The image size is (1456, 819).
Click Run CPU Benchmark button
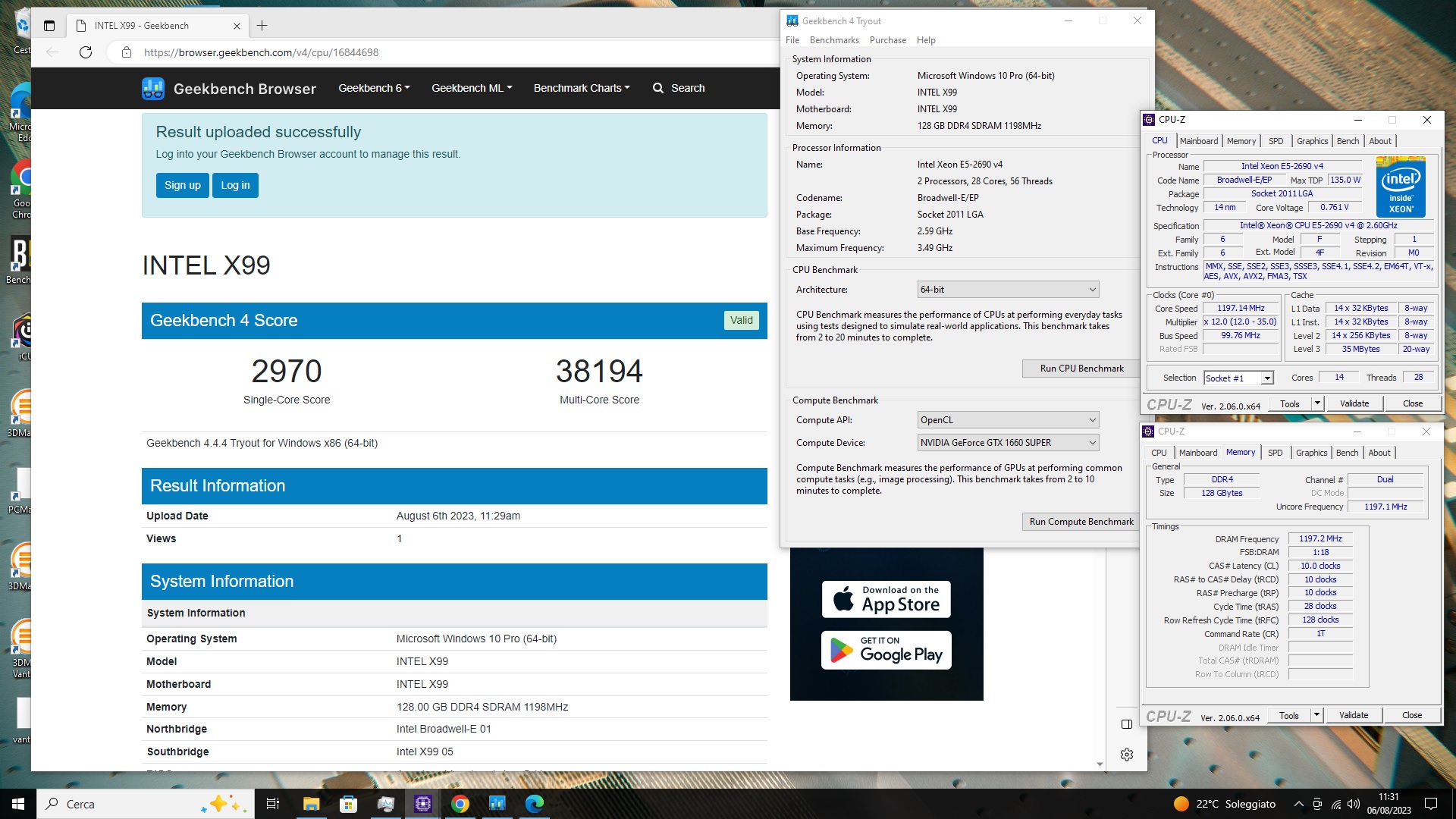pyautogui.click(x=1081, y=369)
